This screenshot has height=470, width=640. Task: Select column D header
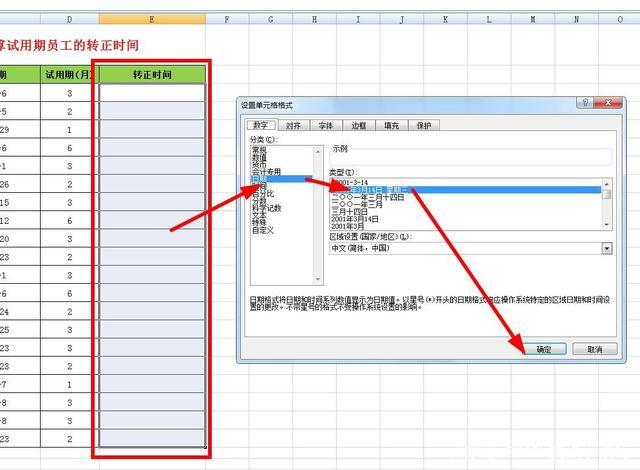tap(69, 19)
